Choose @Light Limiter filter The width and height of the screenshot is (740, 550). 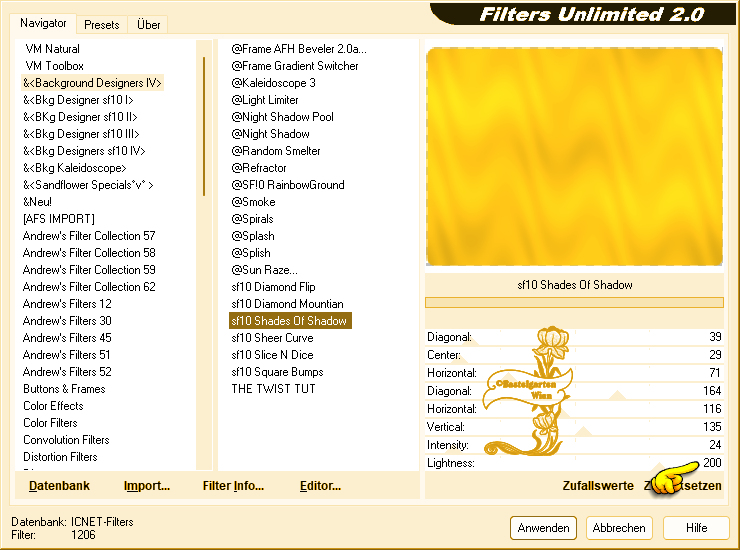(265, 100)
